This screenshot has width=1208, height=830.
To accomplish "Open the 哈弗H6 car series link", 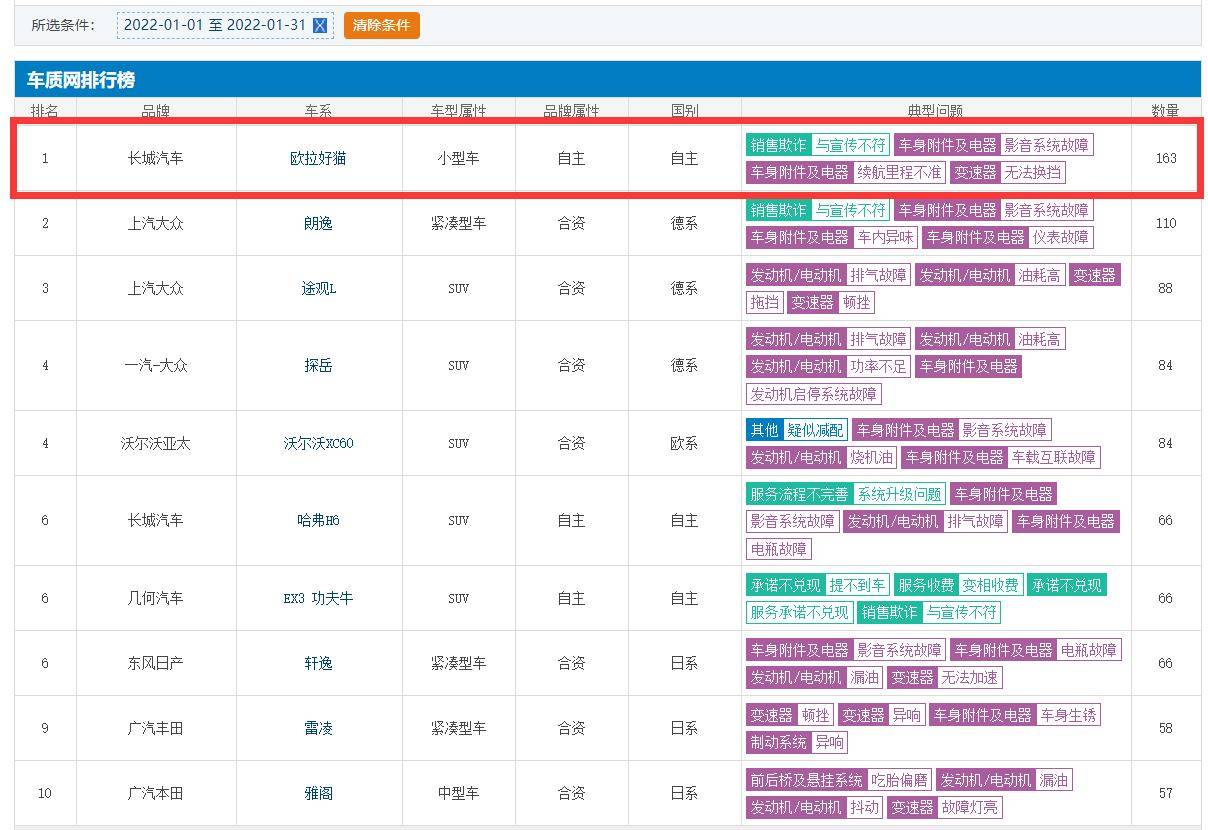I will [x=318, y=520].
